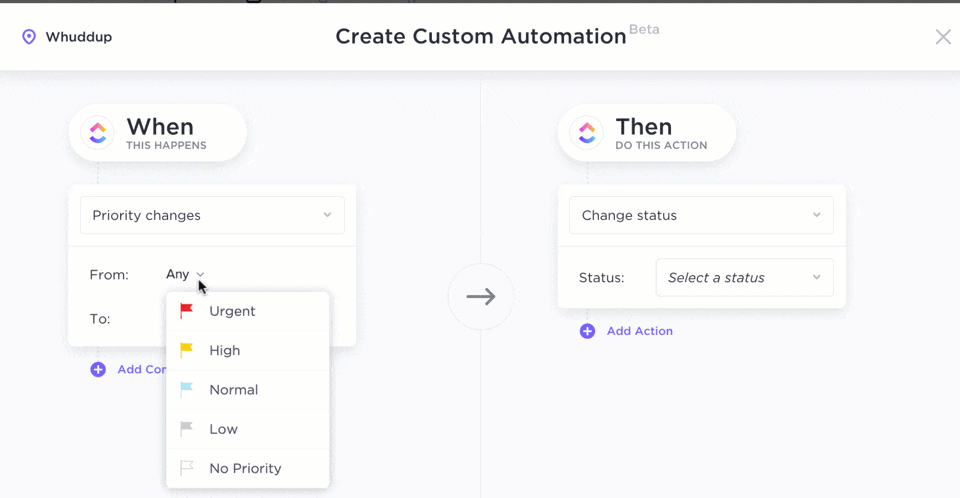Close the Create Custom Automation dialog
The width and height of the screenshot is (960, 498).
pyautogui.click(x=942, y=37)
